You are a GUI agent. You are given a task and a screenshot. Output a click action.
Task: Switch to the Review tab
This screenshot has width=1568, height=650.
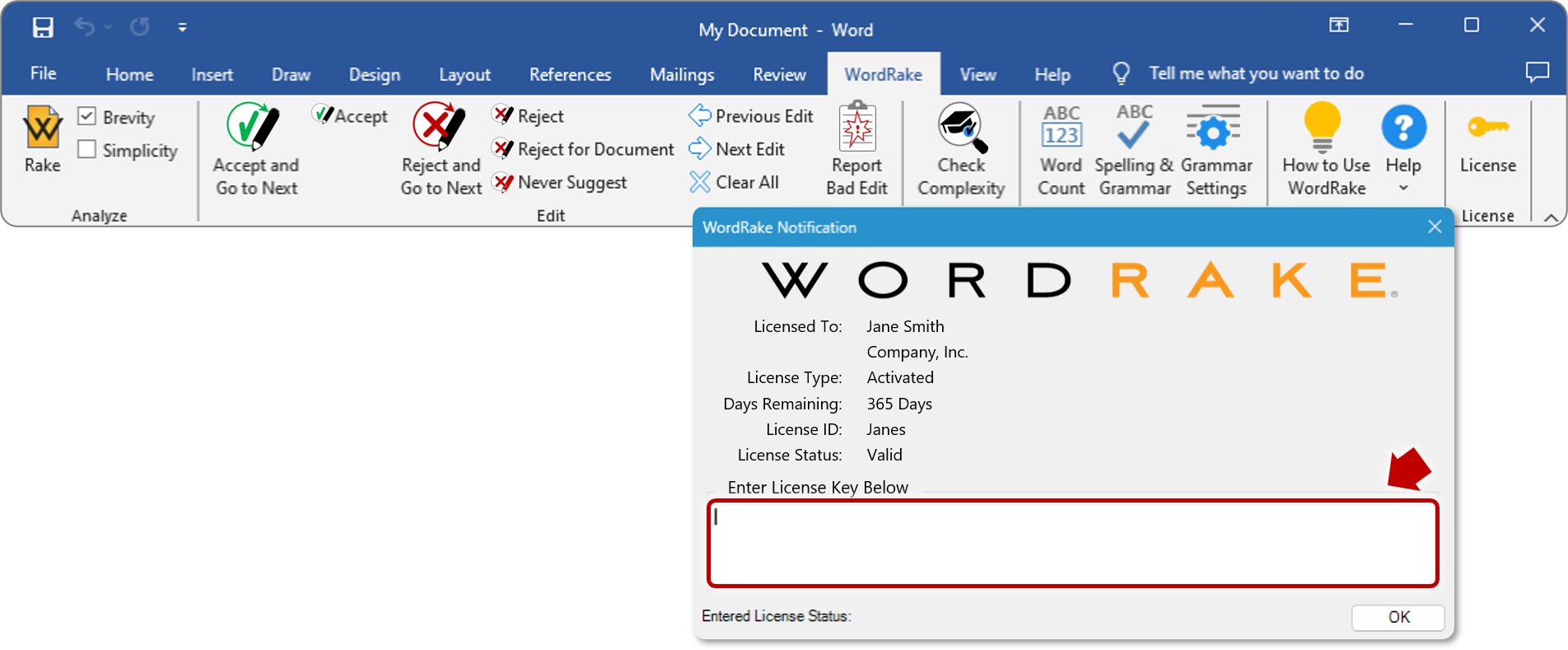(779, 74)
